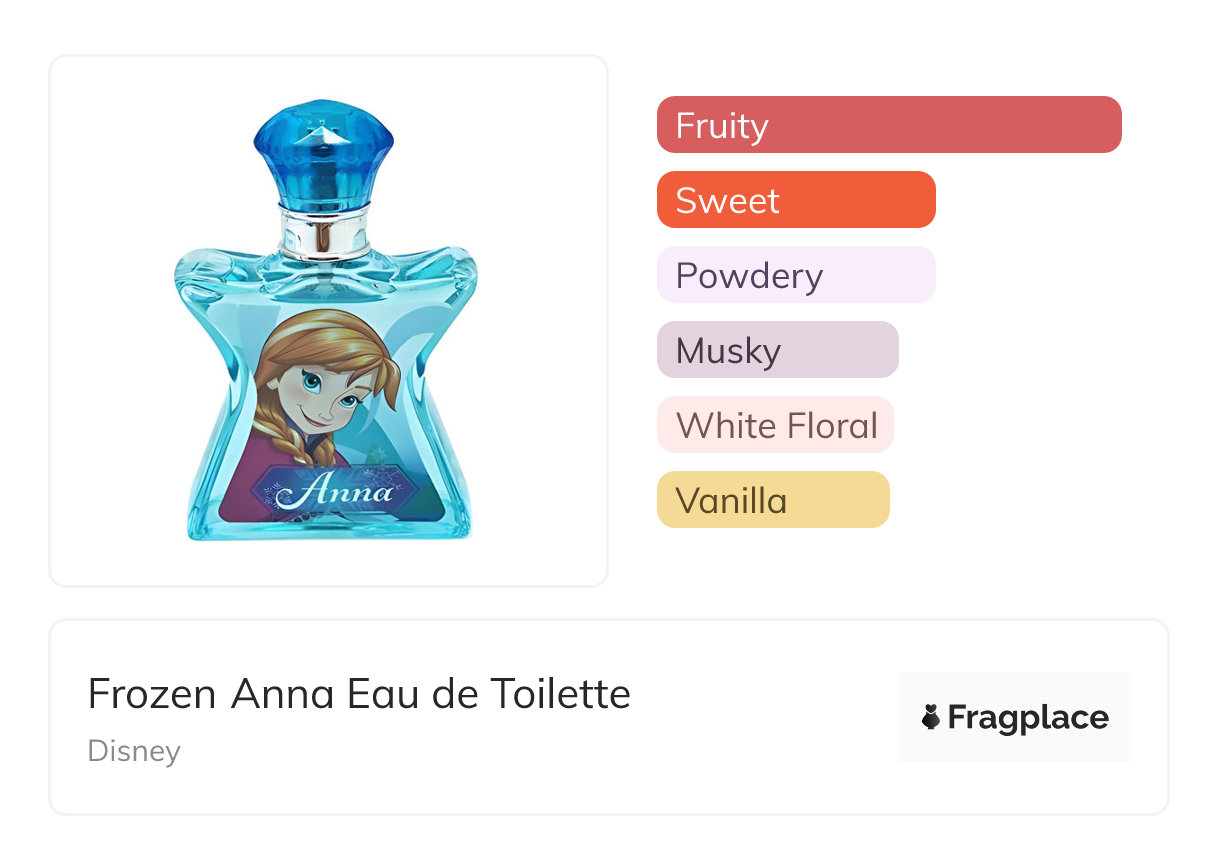Select the Musky accord bar
This screenshot has height=864, width=1218.
point(777,350)
